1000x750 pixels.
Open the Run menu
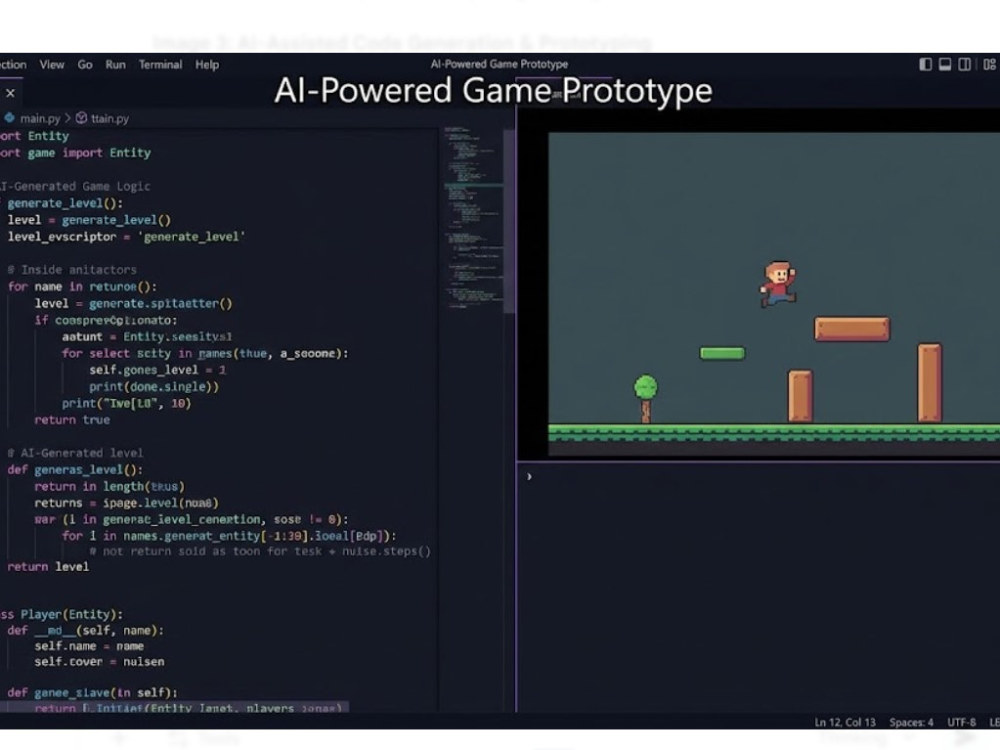115,64
